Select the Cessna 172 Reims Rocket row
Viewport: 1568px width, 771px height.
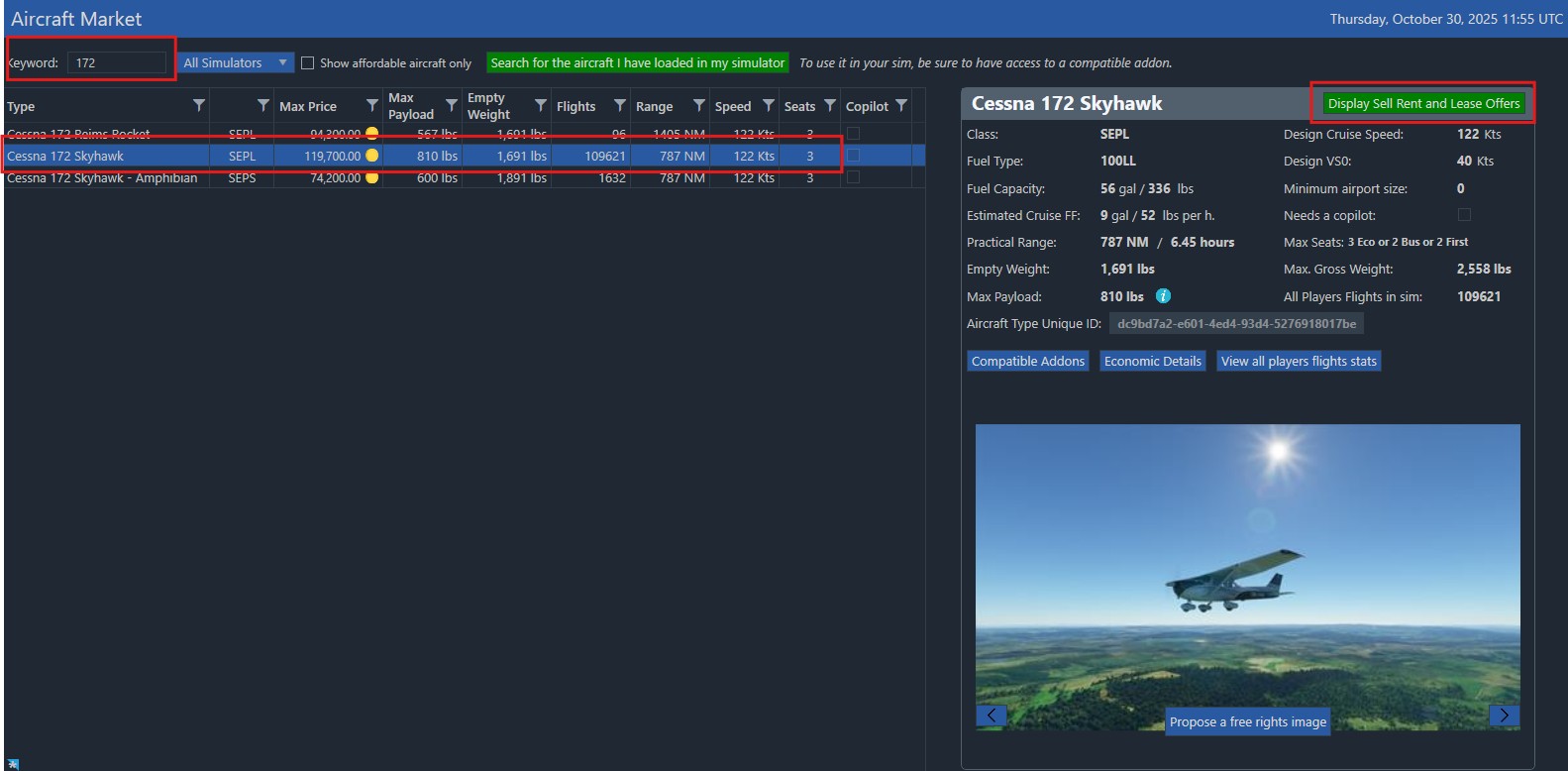[x=464, y=134]
